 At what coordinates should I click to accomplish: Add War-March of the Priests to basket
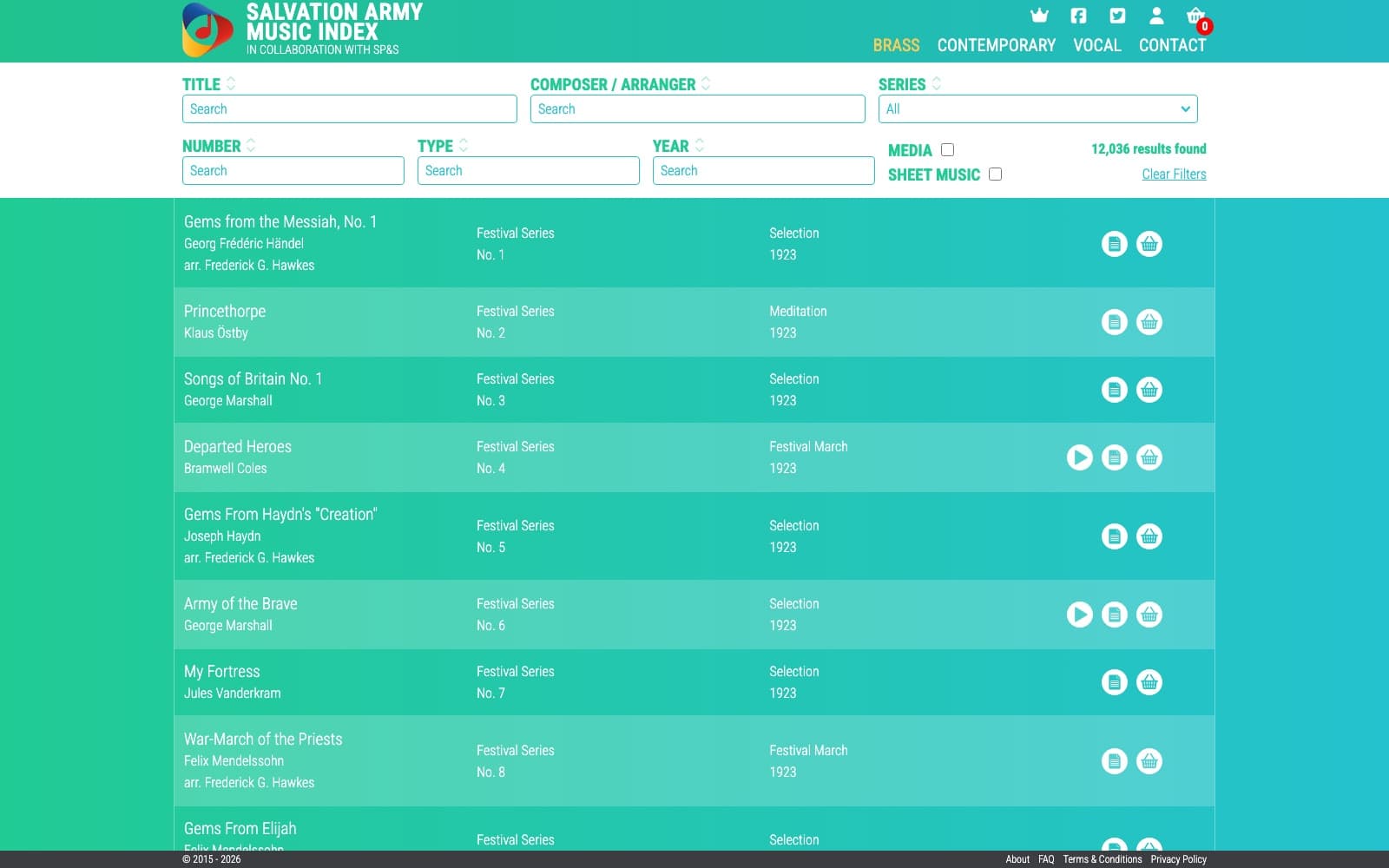[1149, 761]
